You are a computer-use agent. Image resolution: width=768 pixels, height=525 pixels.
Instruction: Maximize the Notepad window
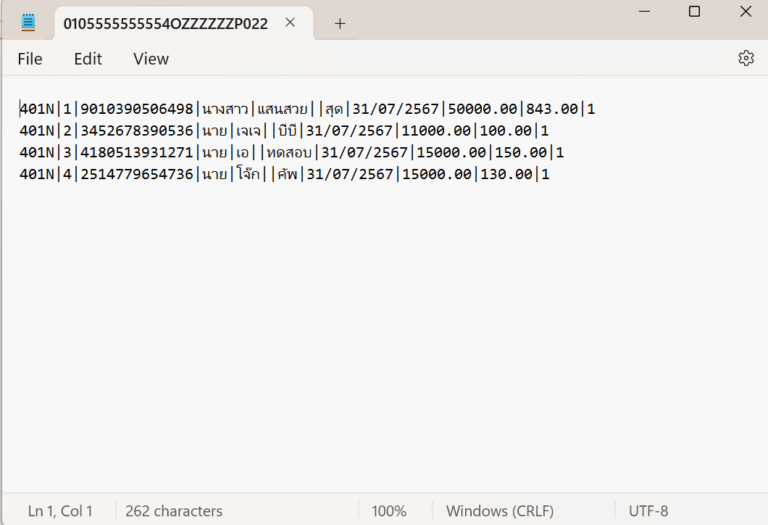(x=695, y=11)
